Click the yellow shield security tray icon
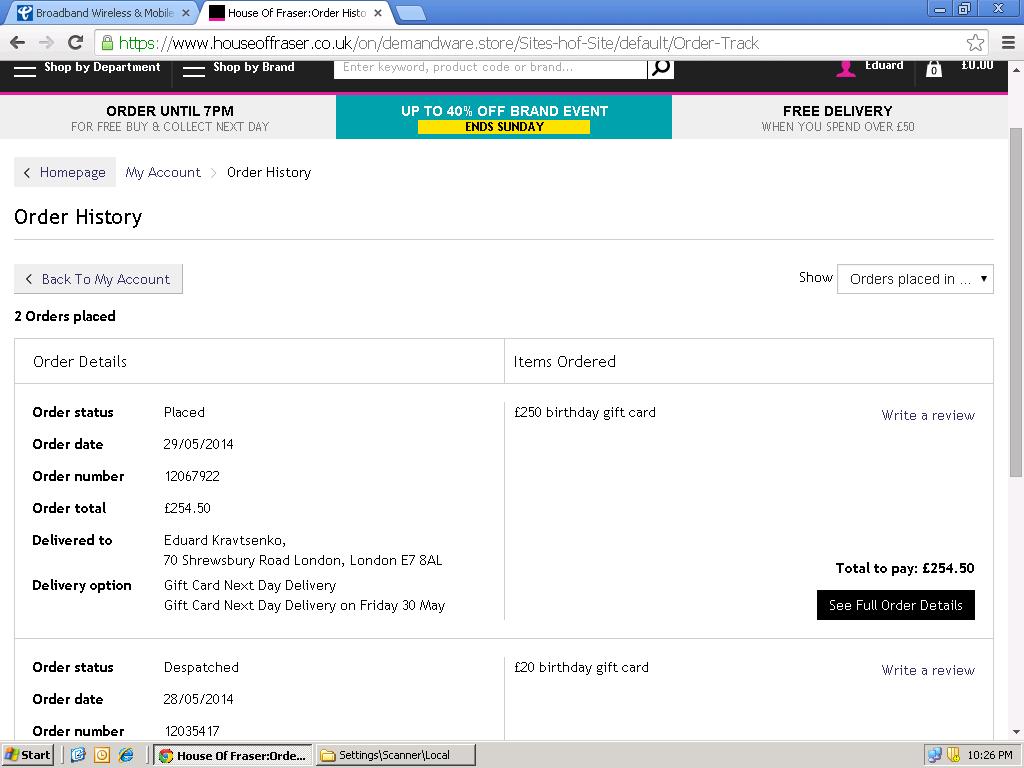The height and width of the screenshot is (768, 1024). (x=953, y=755)
